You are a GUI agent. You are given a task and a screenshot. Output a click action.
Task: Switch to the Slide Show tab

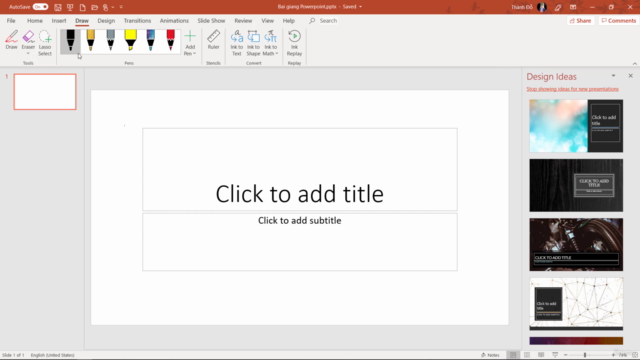pos(211,20)
